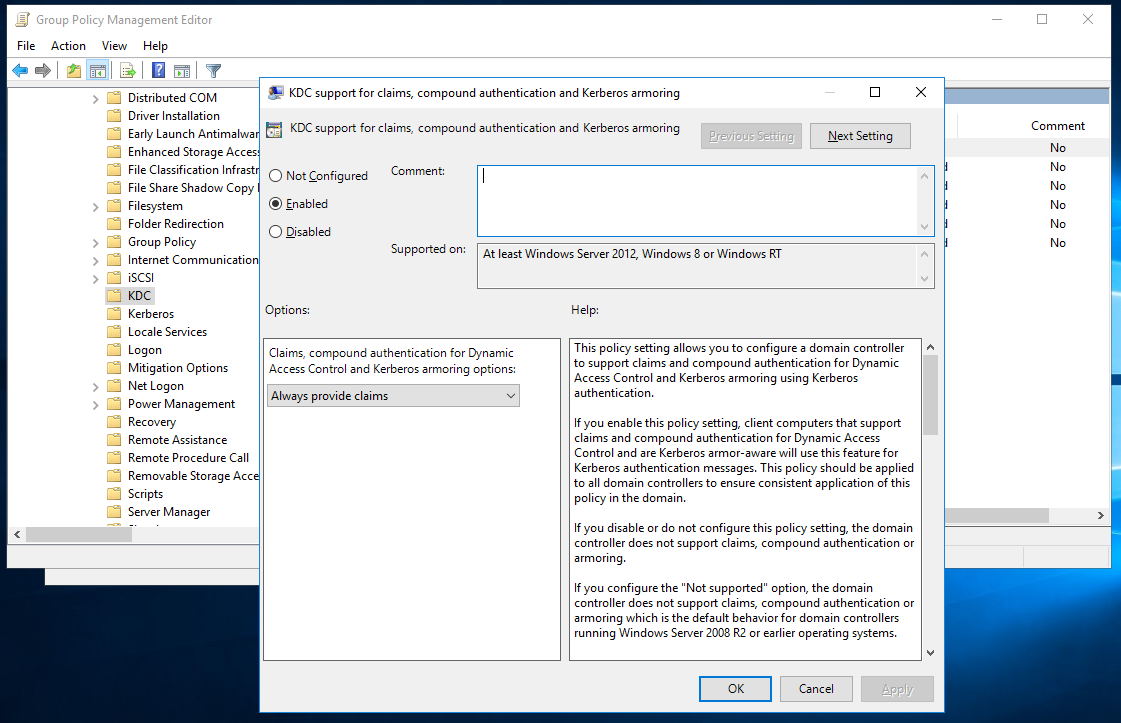The image size is (1121, 723).
Task: Click the Export List toolbar icon
Action: tap(128, 70)
